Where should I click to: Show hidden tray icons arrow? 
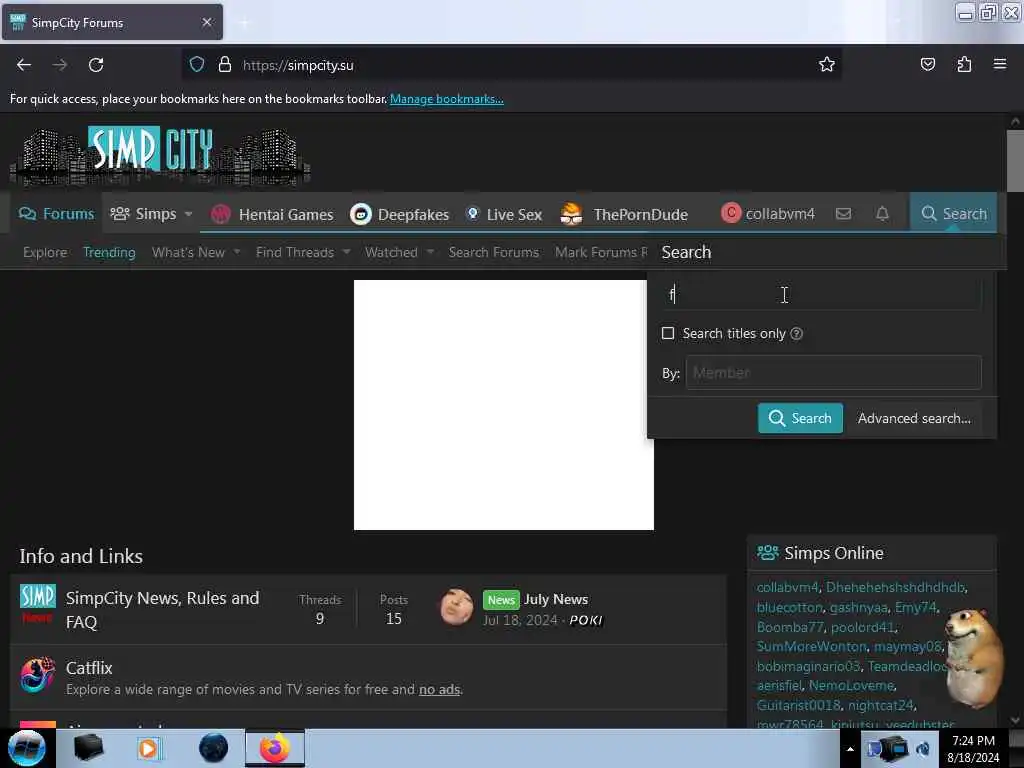850,749
